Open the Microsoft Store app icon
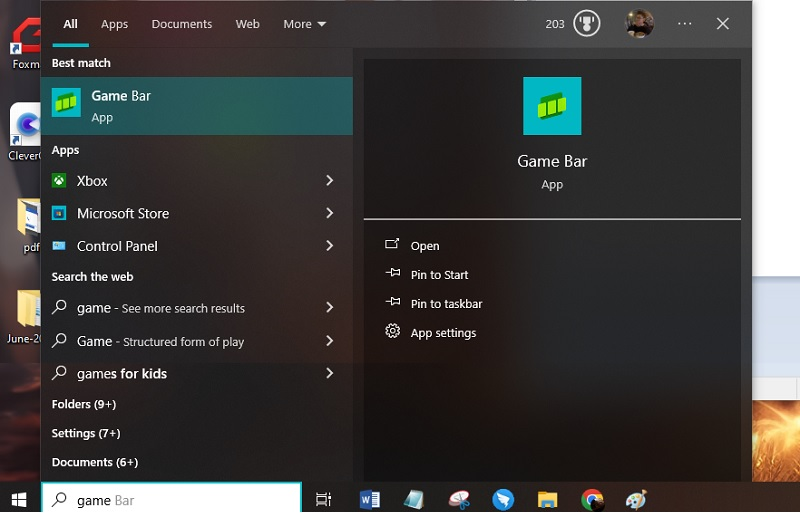The height and width of the screenshot is (513, 800). point(59,213)
